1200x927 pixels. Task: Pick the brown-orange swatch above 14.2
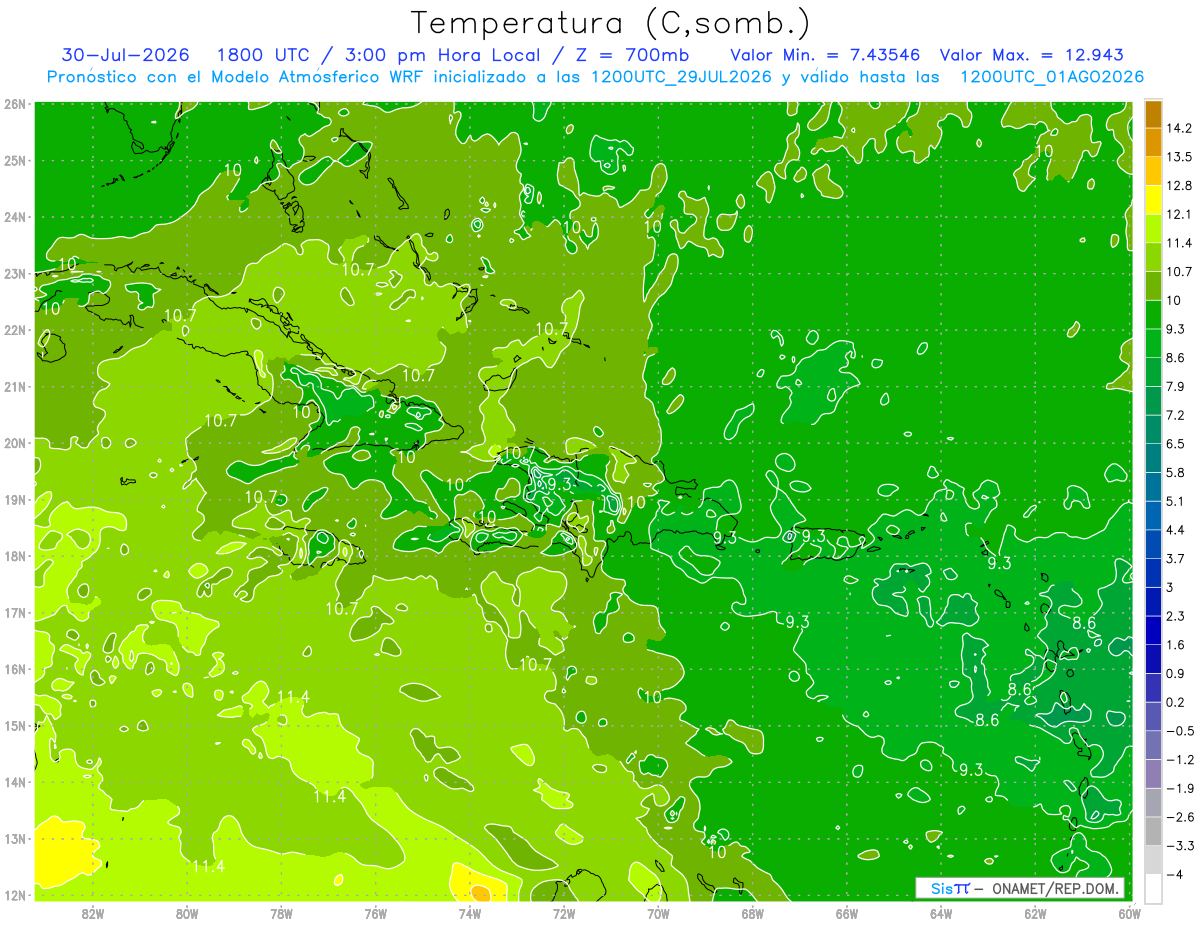[x=1153, y=115]
